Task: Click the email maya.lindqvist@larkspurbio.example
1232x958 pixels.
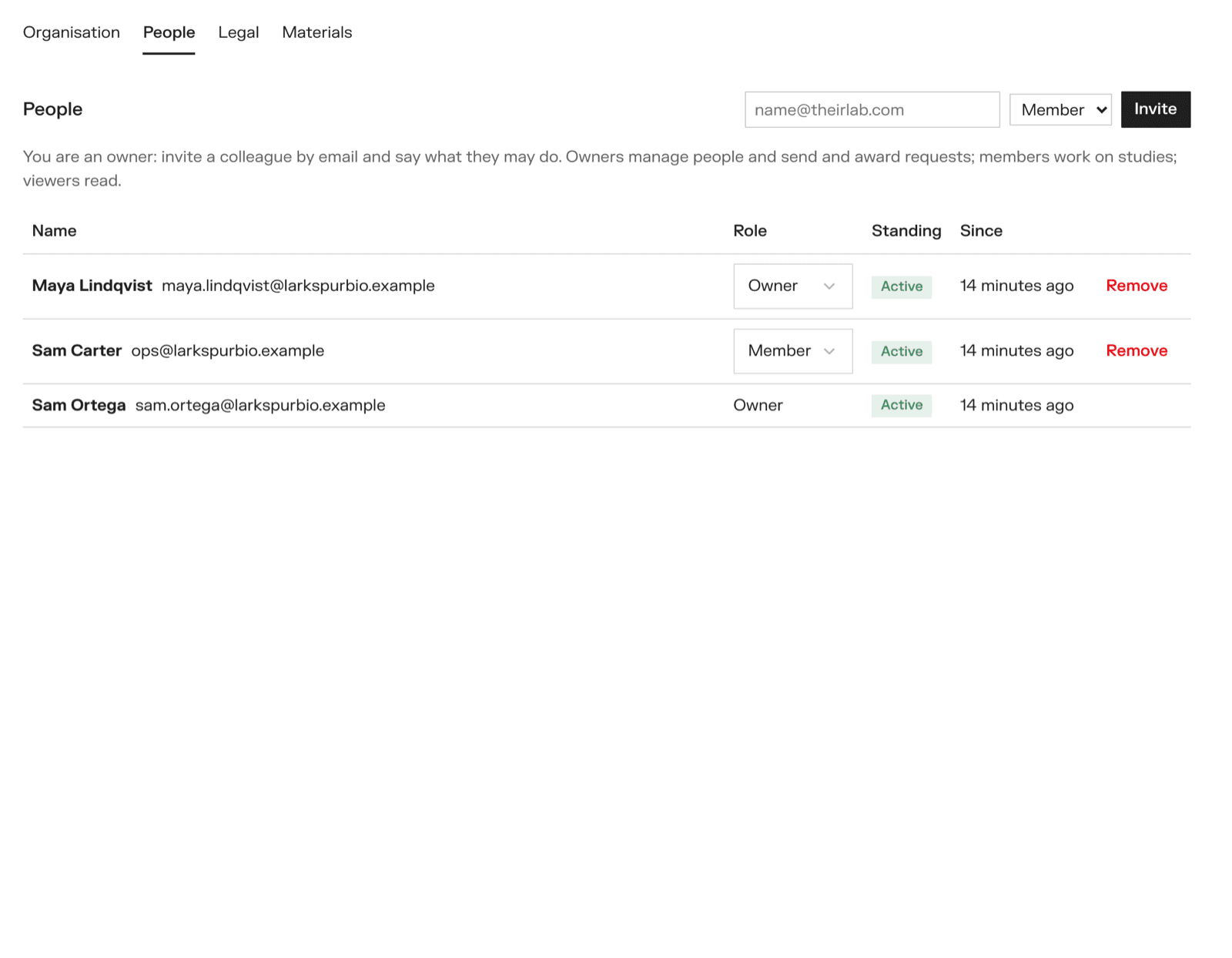Action: pyautogui.click(x=298, y=286)
